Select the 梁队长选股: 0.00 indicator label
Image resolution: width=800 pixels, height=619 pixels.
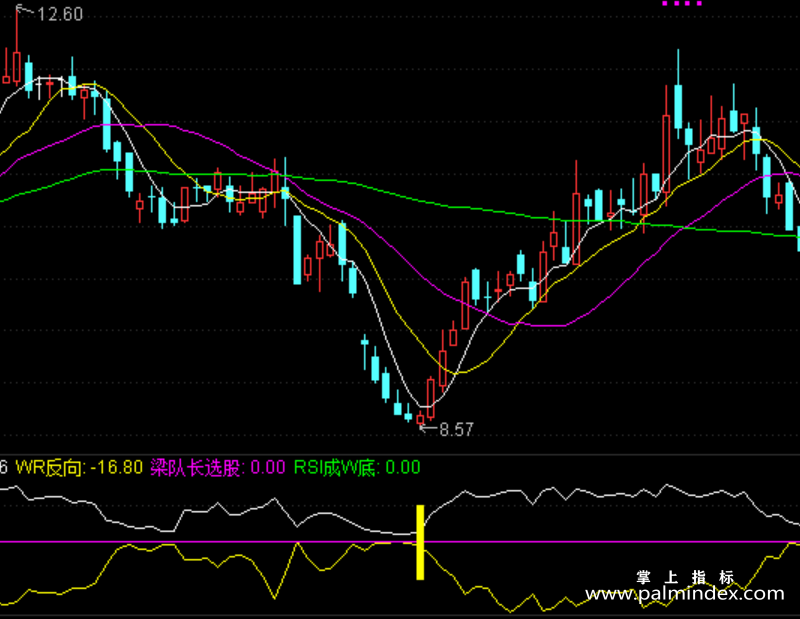point(218,467)
